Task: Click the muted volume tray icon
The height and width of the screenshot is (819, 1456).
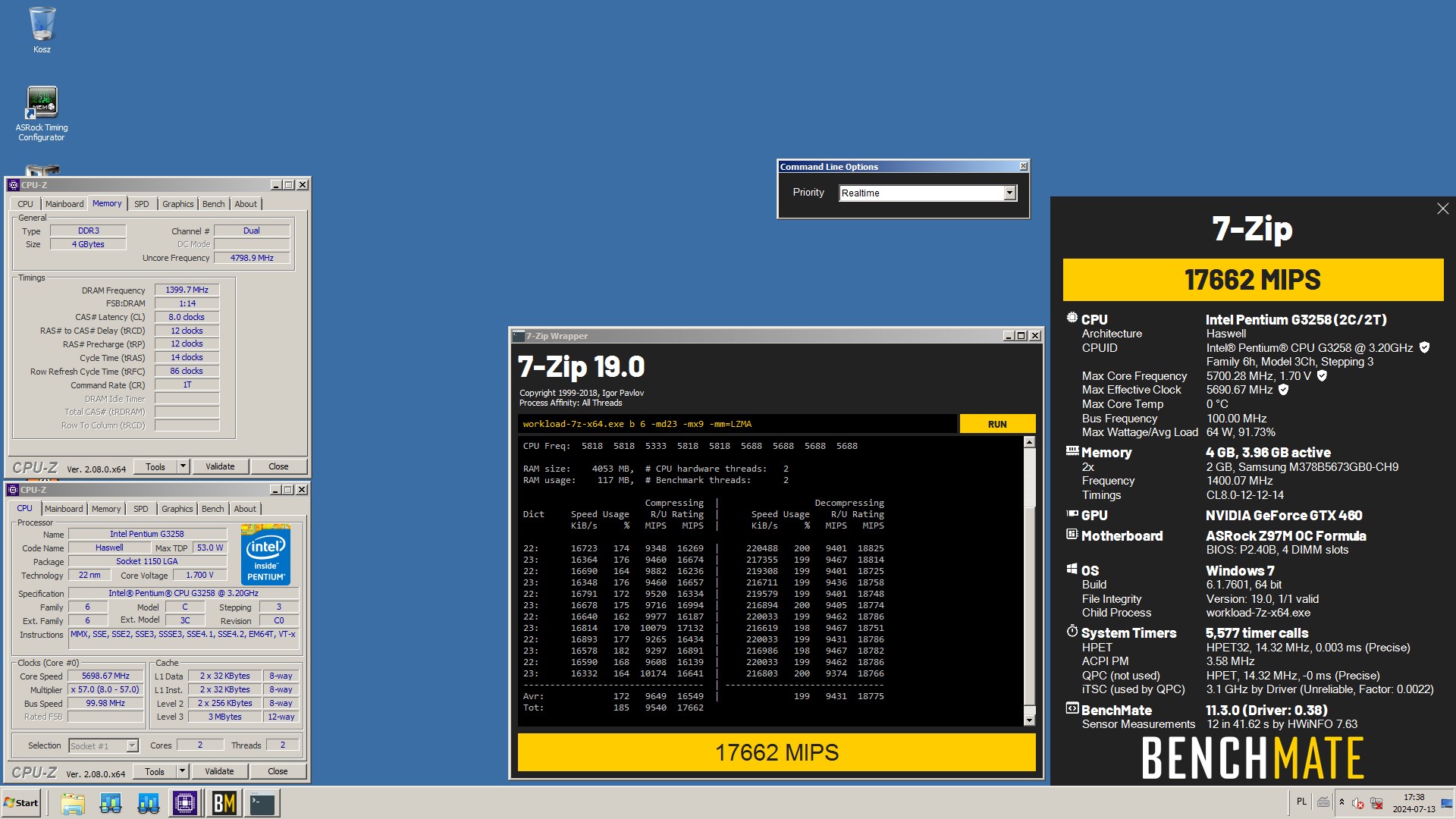Action: pos(1358,803)
